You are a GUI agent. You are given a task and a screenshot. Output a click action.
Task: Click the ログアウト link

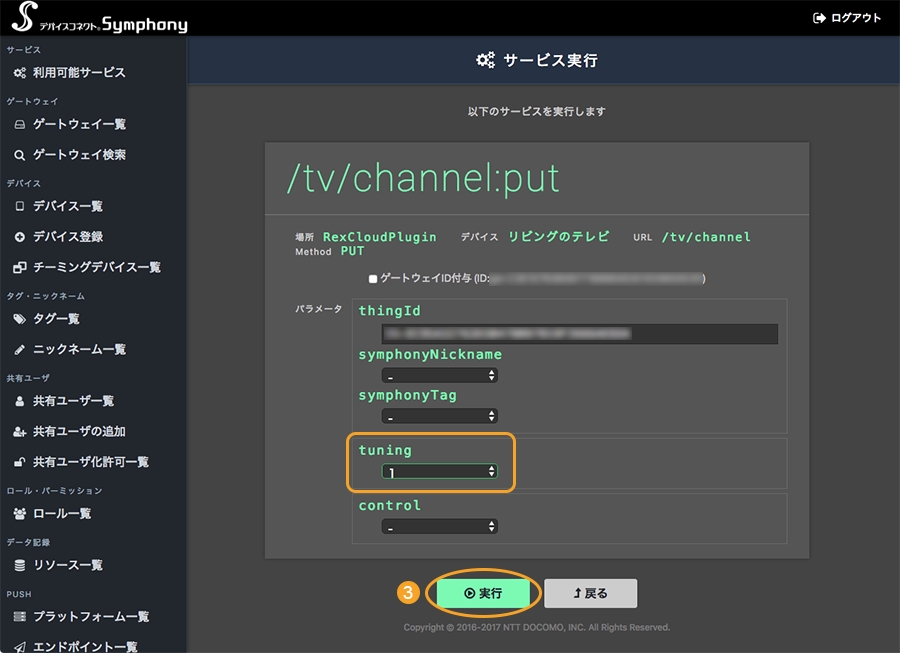pyautogui.click(x=847, y=18)
